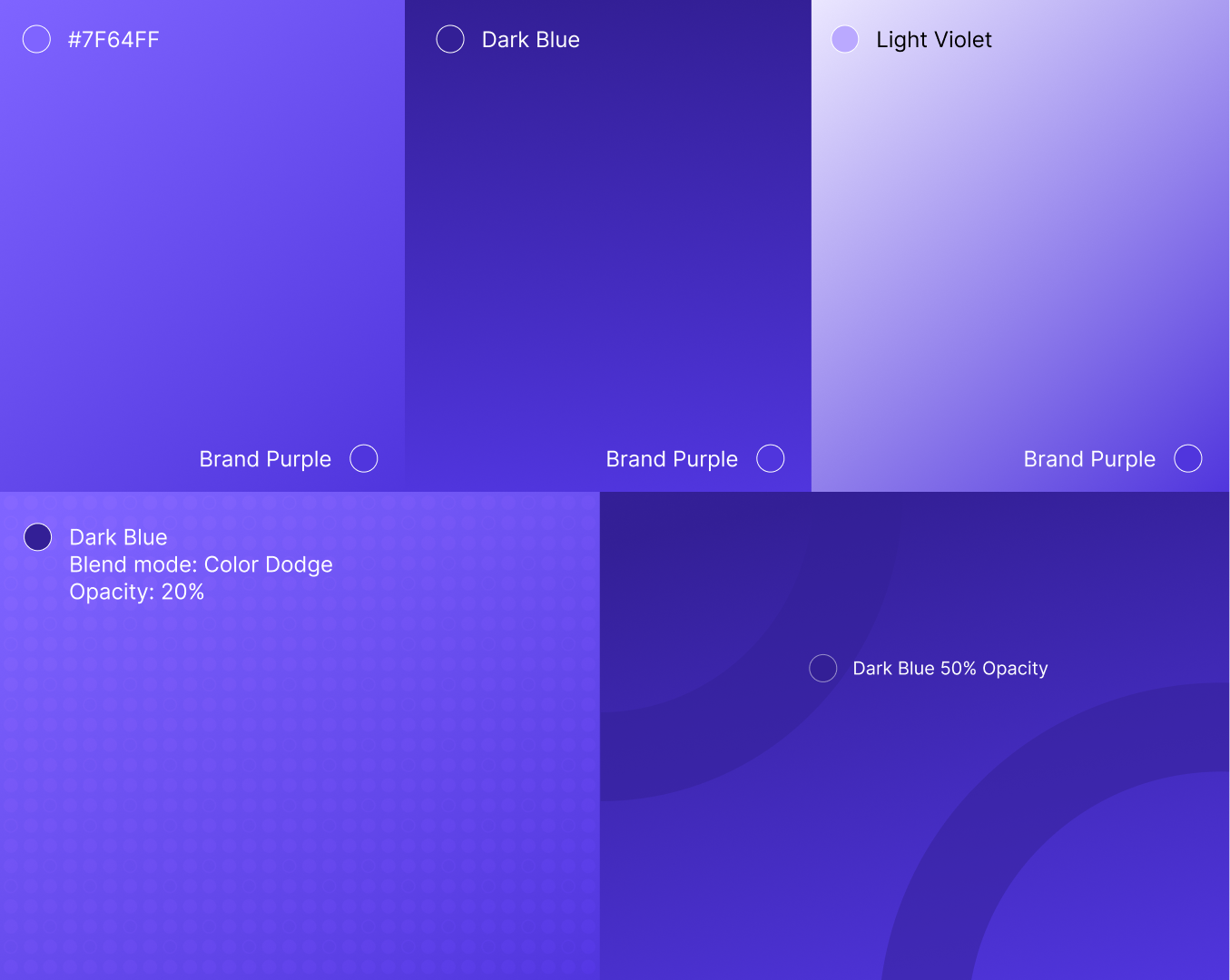This screenshot has height=980, width=1230.
Task: Select the Dark Blue label in the top middle panel
Action: (530, 40)
